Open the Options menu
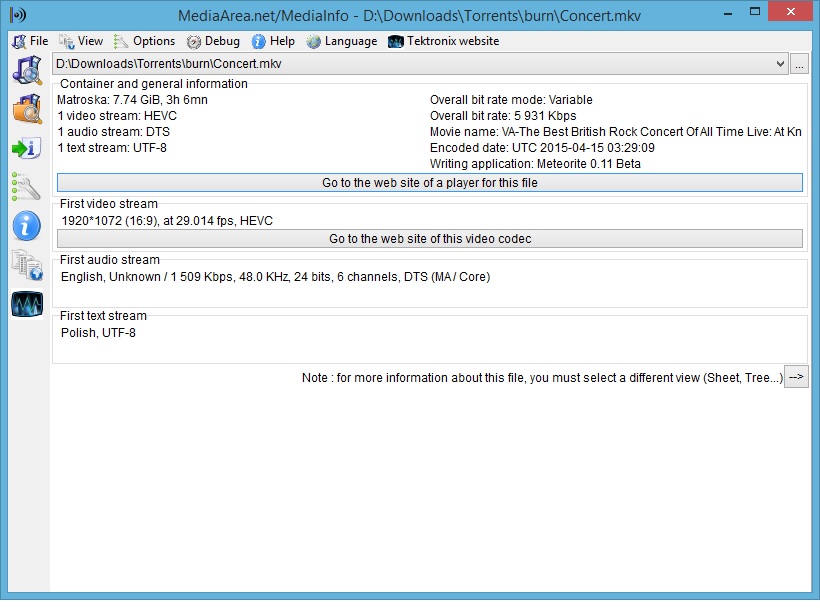This screenshot has width=820, height=614. tap(145, 41)
